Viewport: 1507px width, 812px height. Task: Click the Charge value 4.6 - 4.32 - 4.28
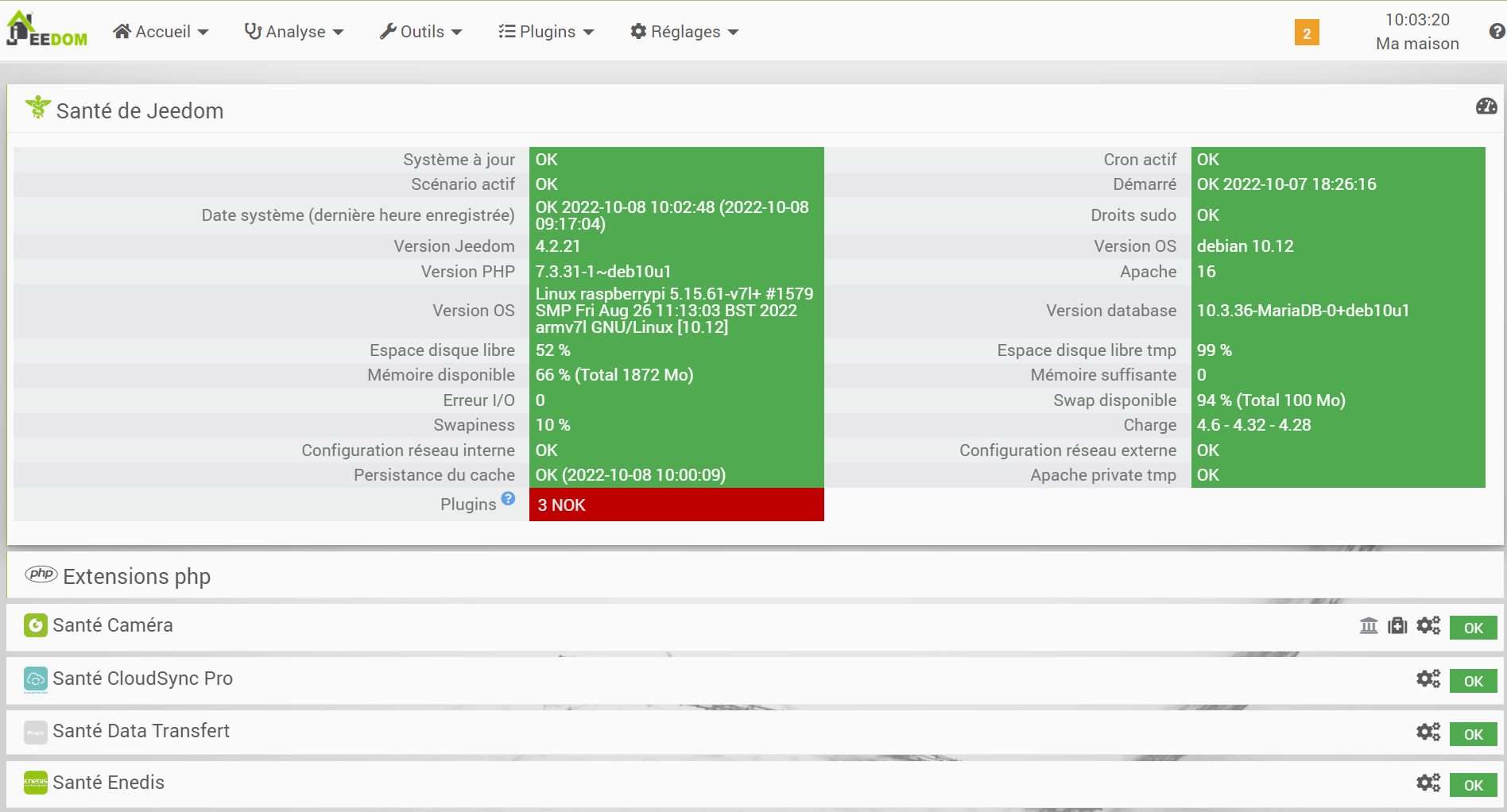1253,425
